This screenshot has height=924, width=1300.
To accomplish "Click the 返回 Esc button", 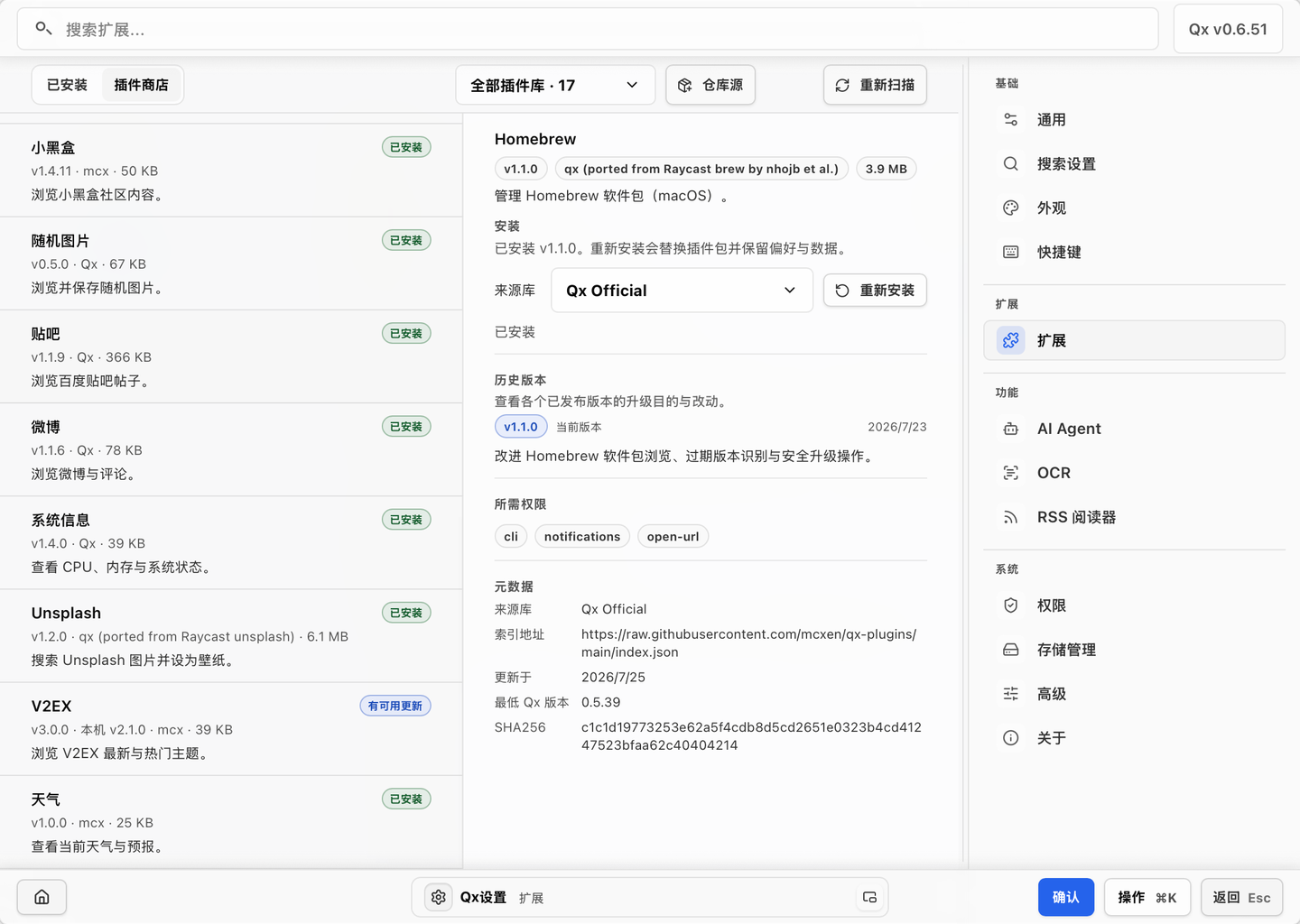I will 1242,898.
